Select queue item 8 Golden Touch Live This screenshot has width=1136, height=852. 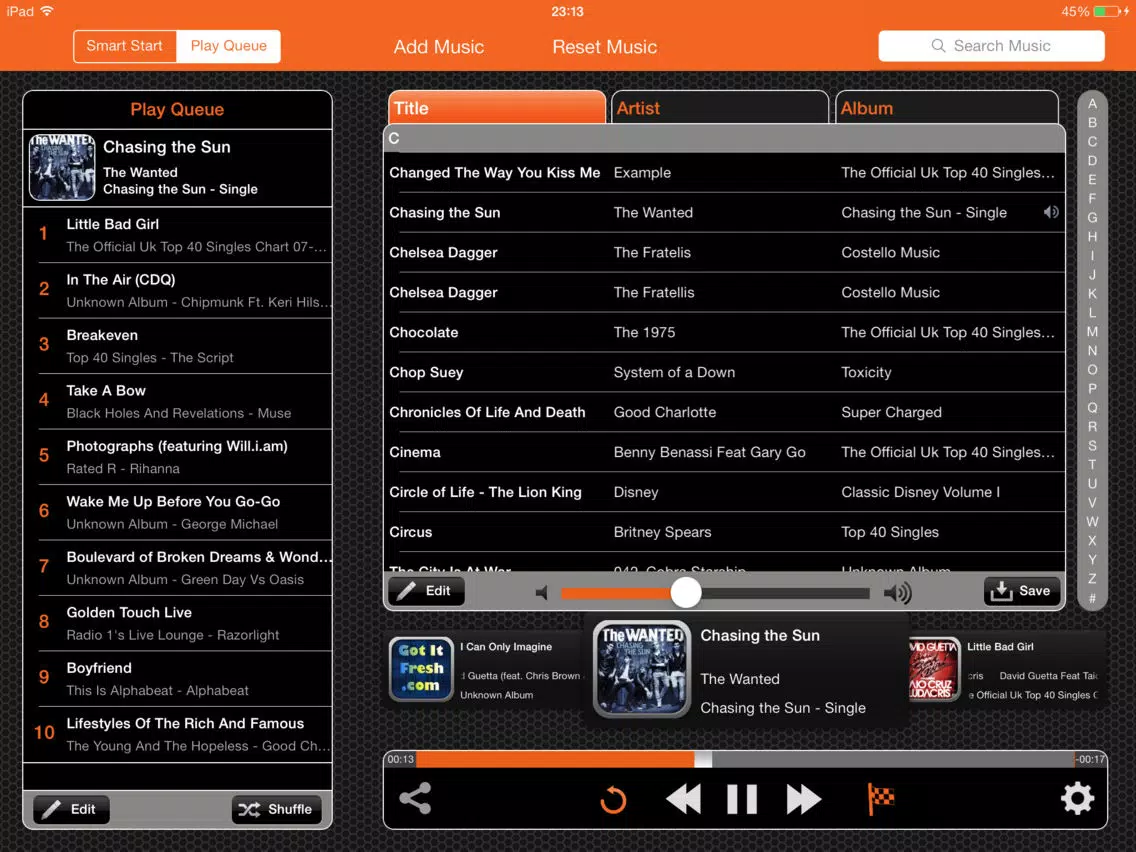click(x=178, y=623)
